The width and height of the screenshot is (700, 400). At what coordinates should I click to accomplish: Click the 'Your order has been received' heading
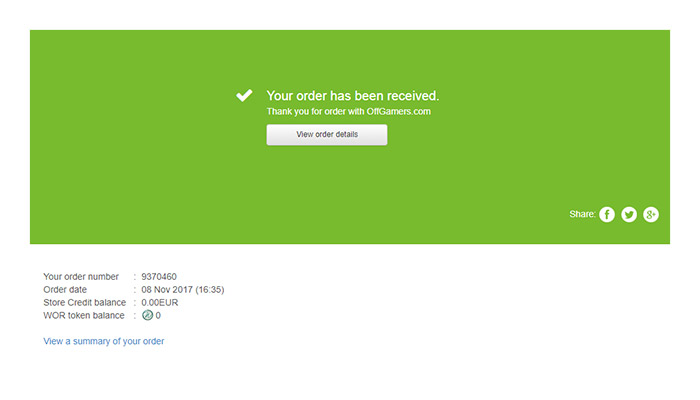point(353,96)
